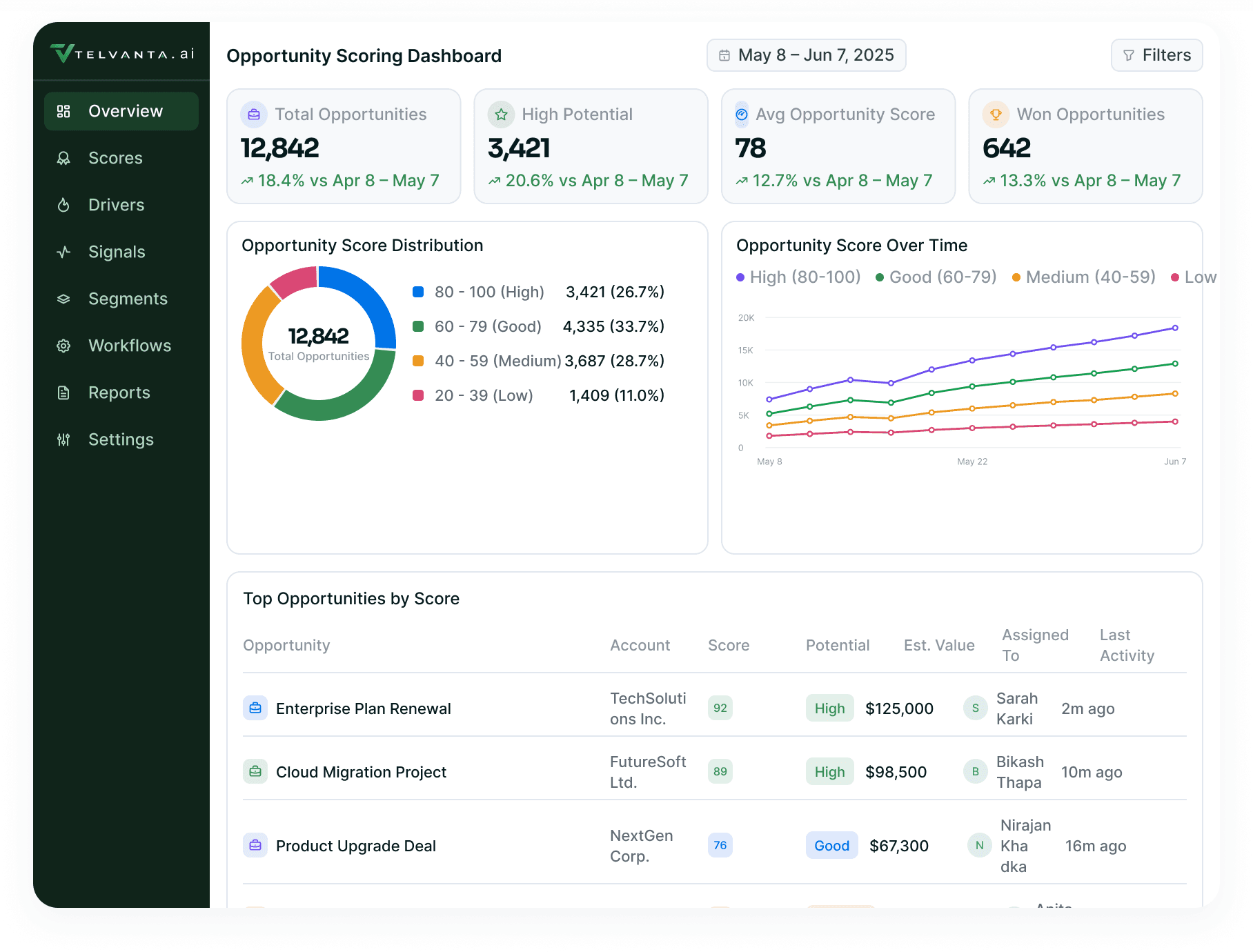The image size is (1253, 952).
Task: Toggle High (80-100) series in line chart legend
Action: click(798, 277)
